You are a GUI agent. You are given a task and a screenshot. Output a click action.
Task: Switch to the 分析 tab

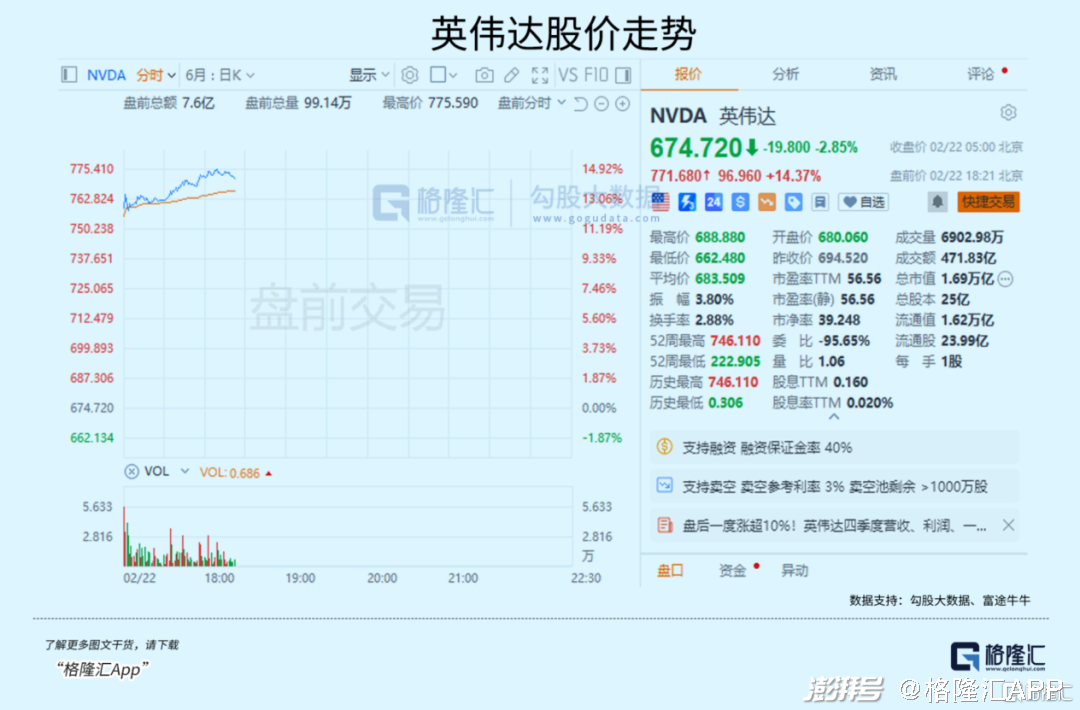(785, 74)
